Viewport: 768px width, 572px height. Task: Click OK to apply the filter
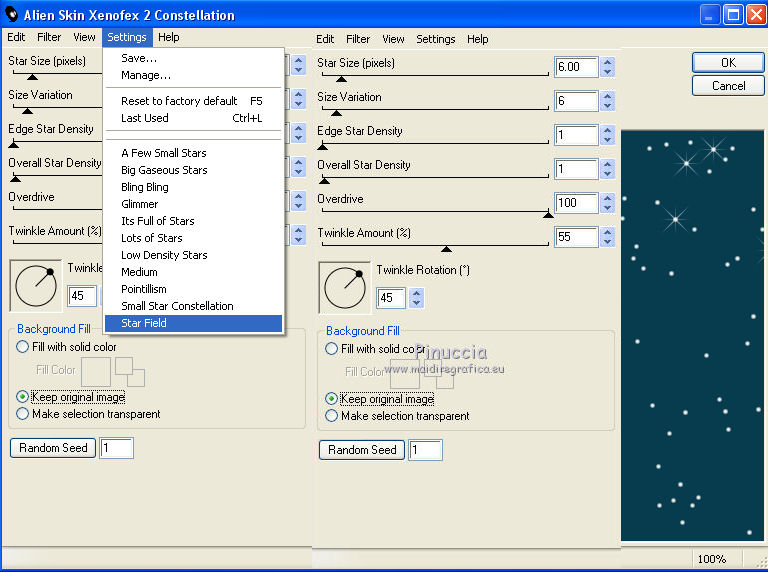(728, 63)
